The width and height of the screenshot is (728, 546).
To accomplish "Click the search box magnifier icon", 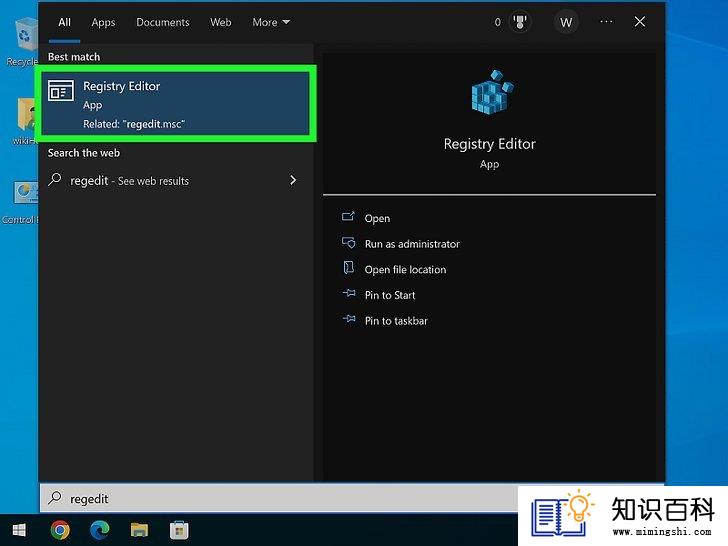I will pyautogui.click(x=55, y=498).
